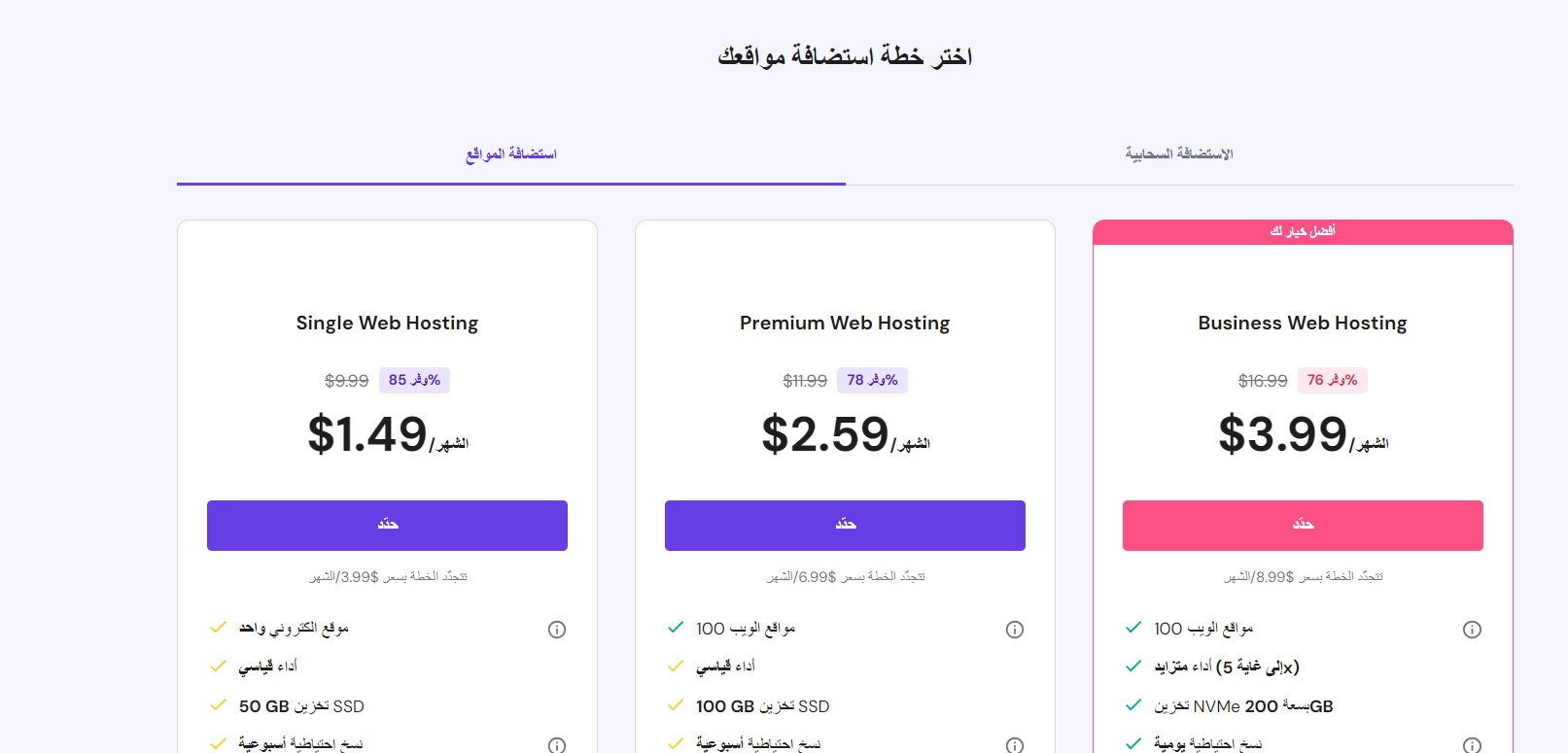The width and height of the screenshot is (1568, 753).
Task: Open info icon for Premium plan 100 websites
Action: 1015,630
